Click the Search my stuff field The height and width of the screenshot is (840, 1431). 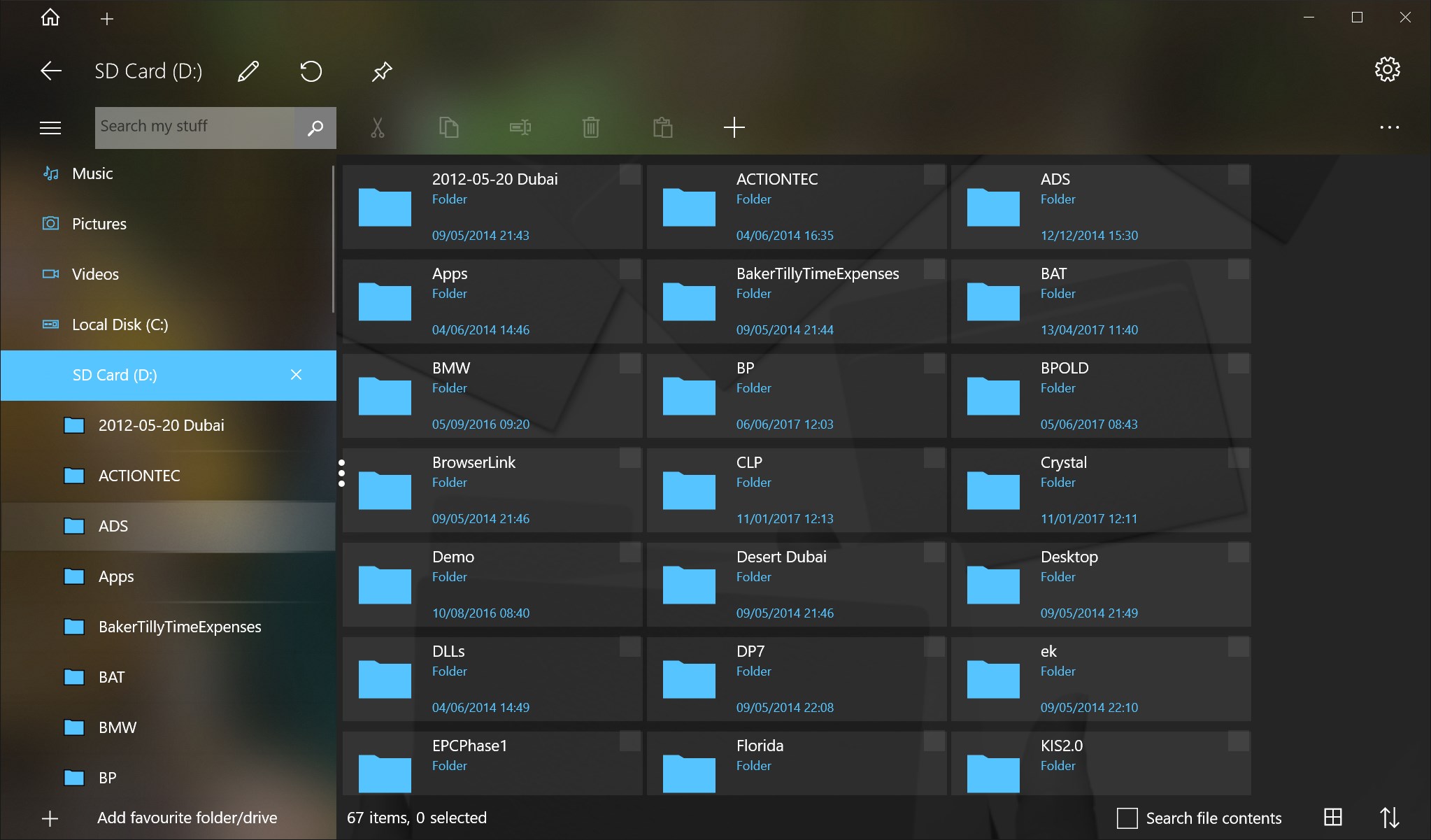194,127
